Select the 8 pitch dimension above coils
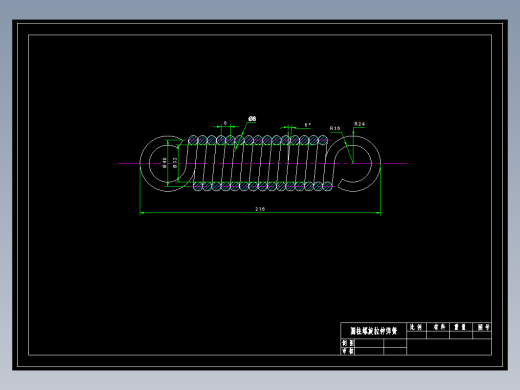520x390 pixels. tap(225, 123)
